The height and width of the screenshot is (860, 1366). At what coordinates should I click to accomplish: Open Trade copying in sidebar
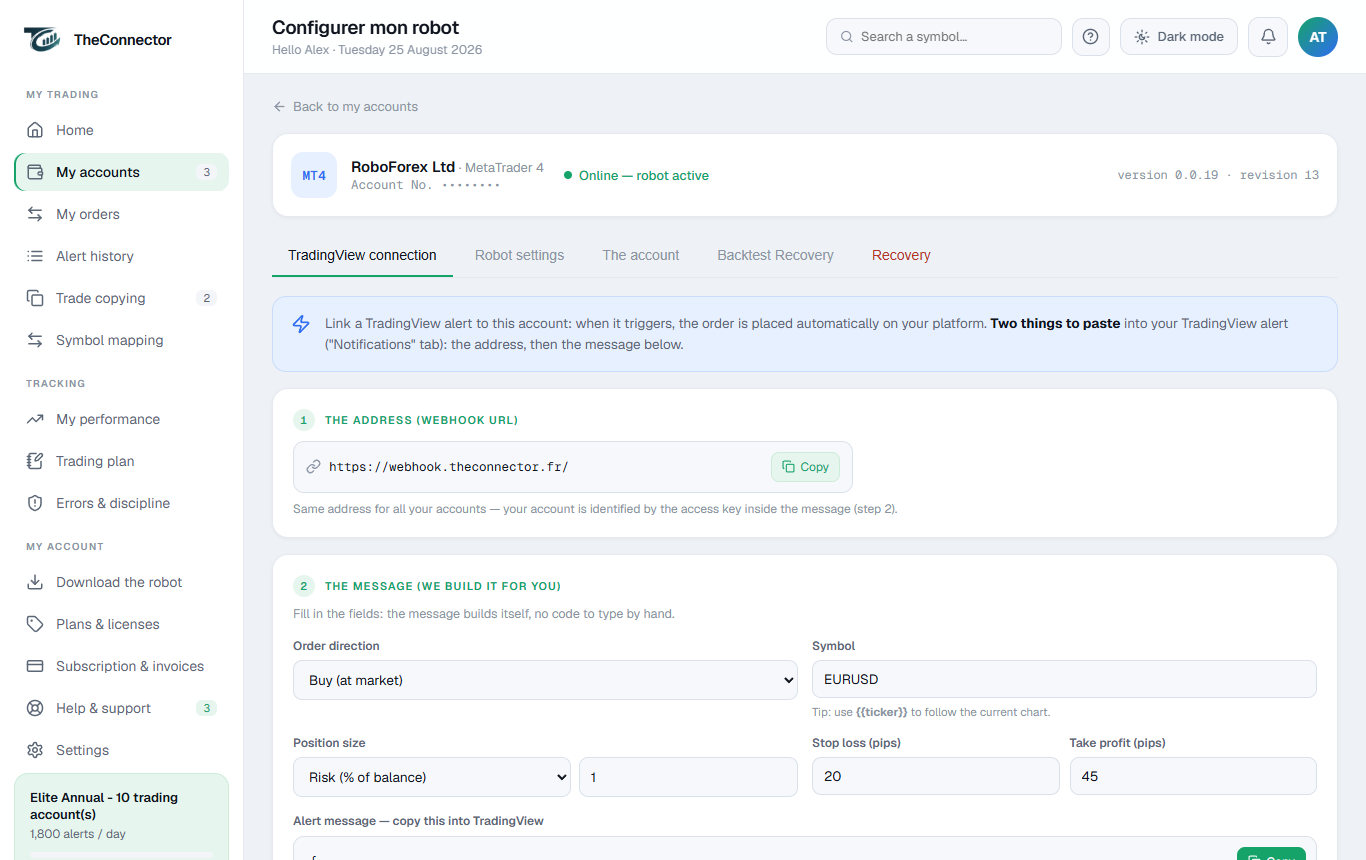tap(121, 298)
